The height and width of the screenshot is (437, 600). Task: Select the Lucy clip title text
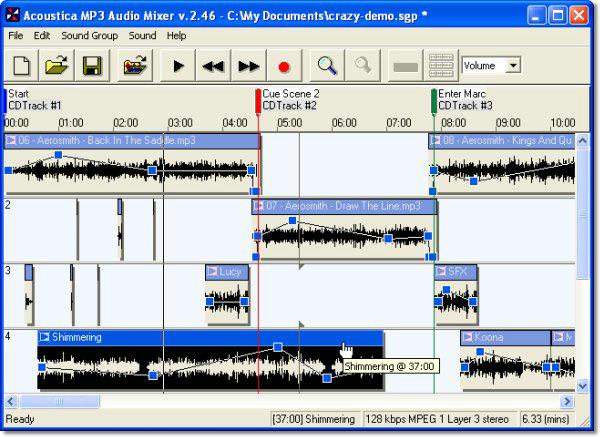pos(230,272)
